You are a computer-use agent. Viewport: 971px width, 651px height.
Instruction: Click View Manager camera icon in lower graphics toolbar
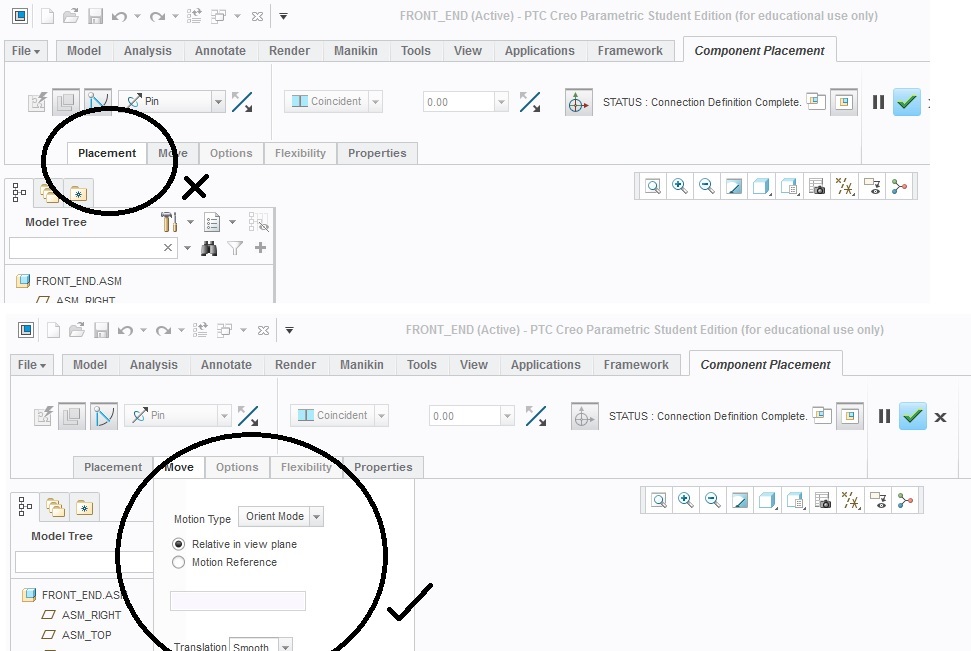pyautogui.click(x=823, y=500)
